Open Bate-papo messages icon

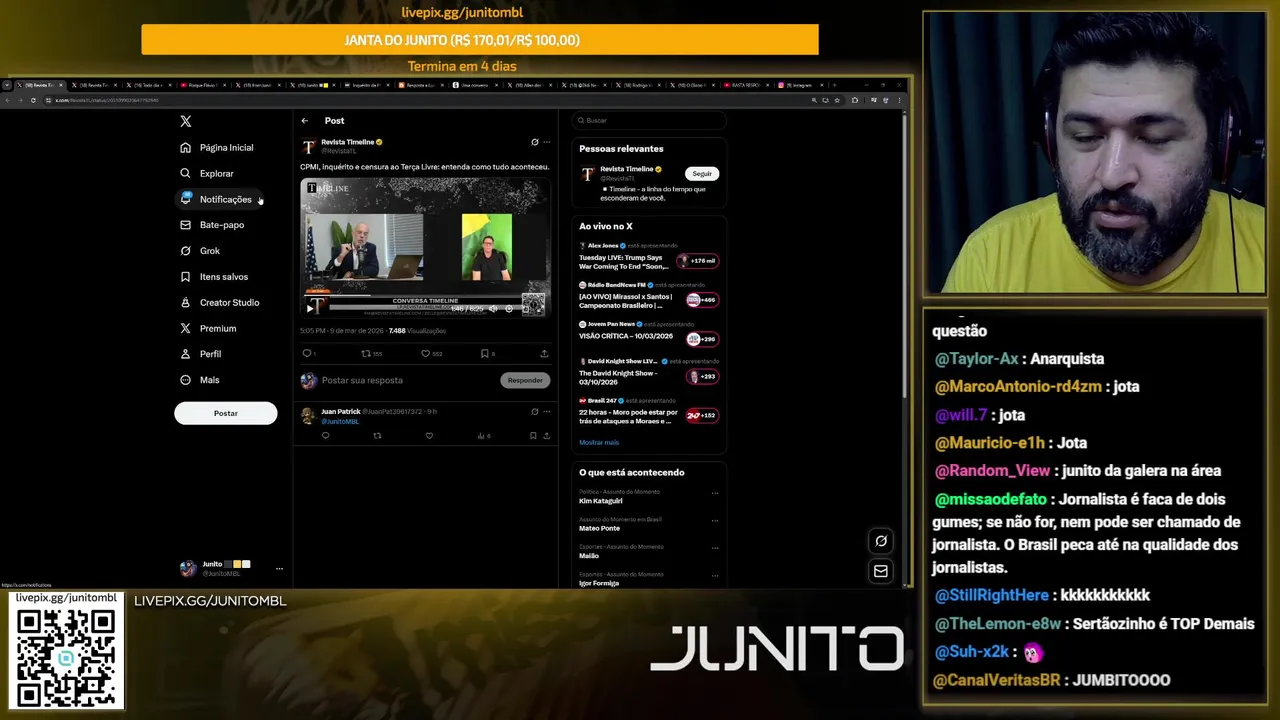tap(185, 225)
